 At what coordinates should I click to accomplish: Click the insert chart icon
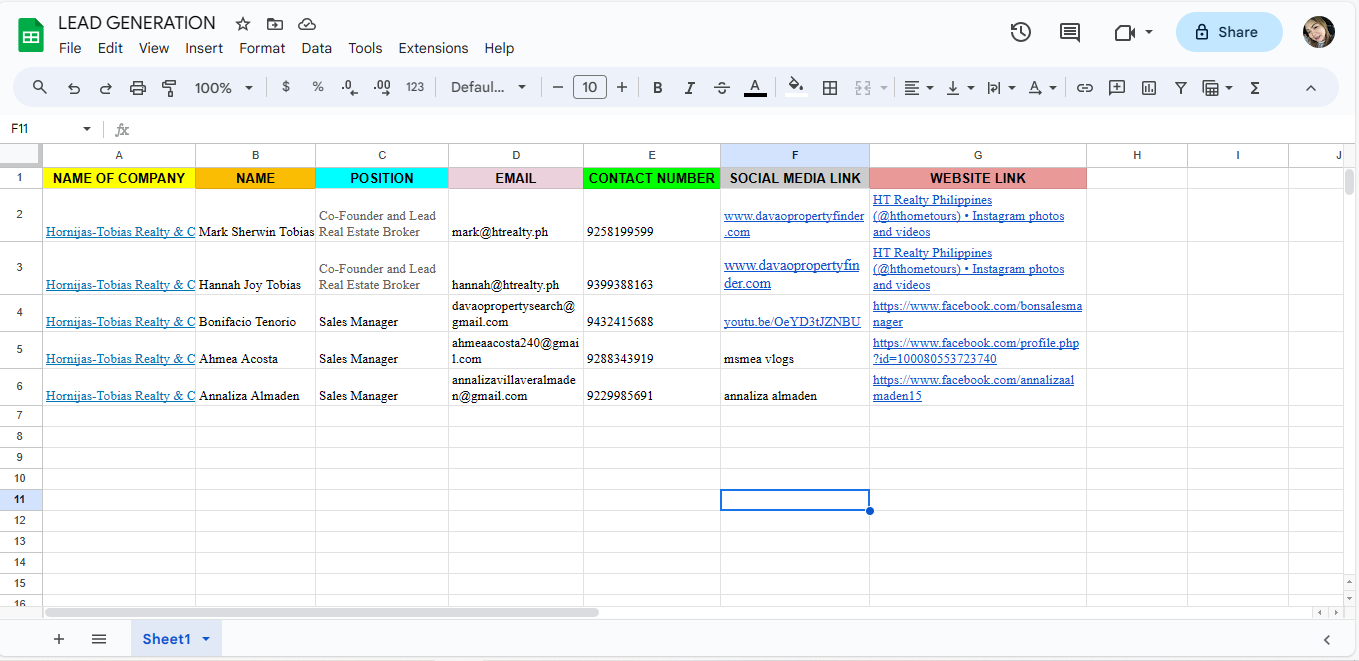[x=1149, y=88]
